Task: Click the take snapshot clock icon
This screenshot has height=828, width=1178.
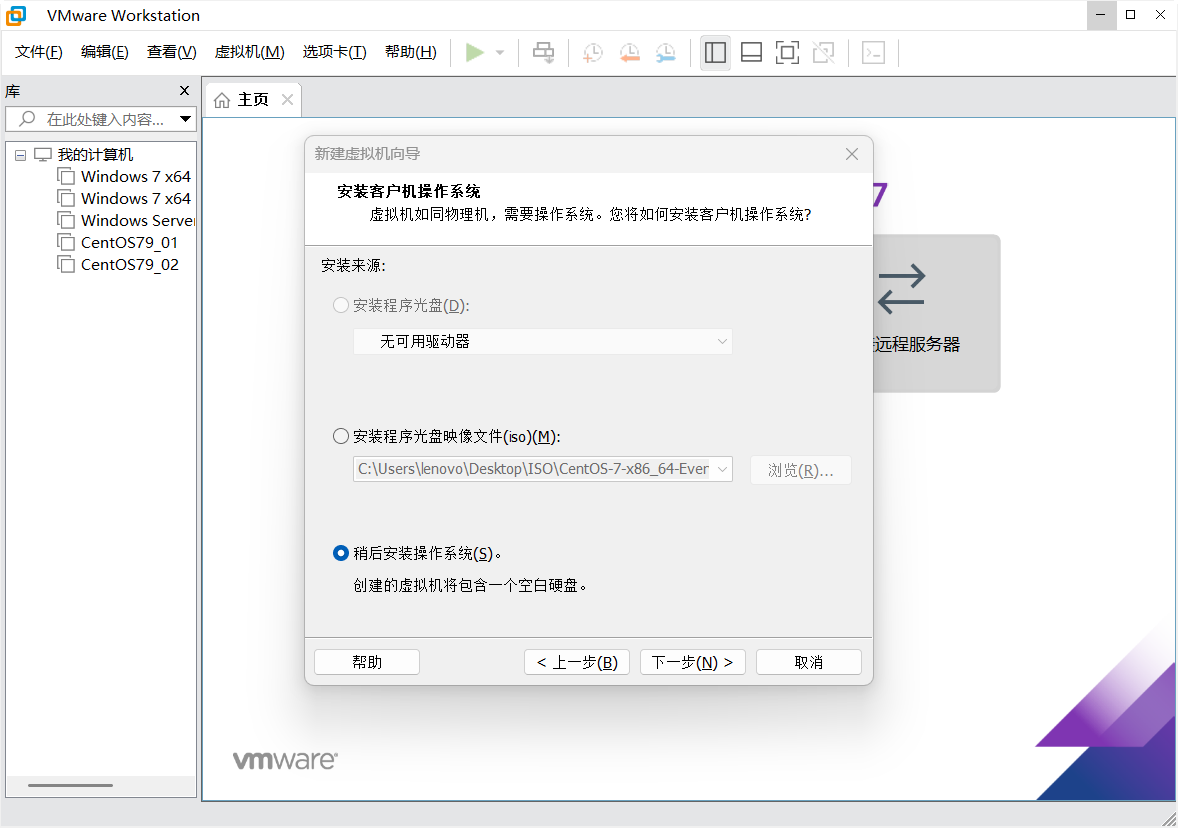Action: tap(593, 53)
